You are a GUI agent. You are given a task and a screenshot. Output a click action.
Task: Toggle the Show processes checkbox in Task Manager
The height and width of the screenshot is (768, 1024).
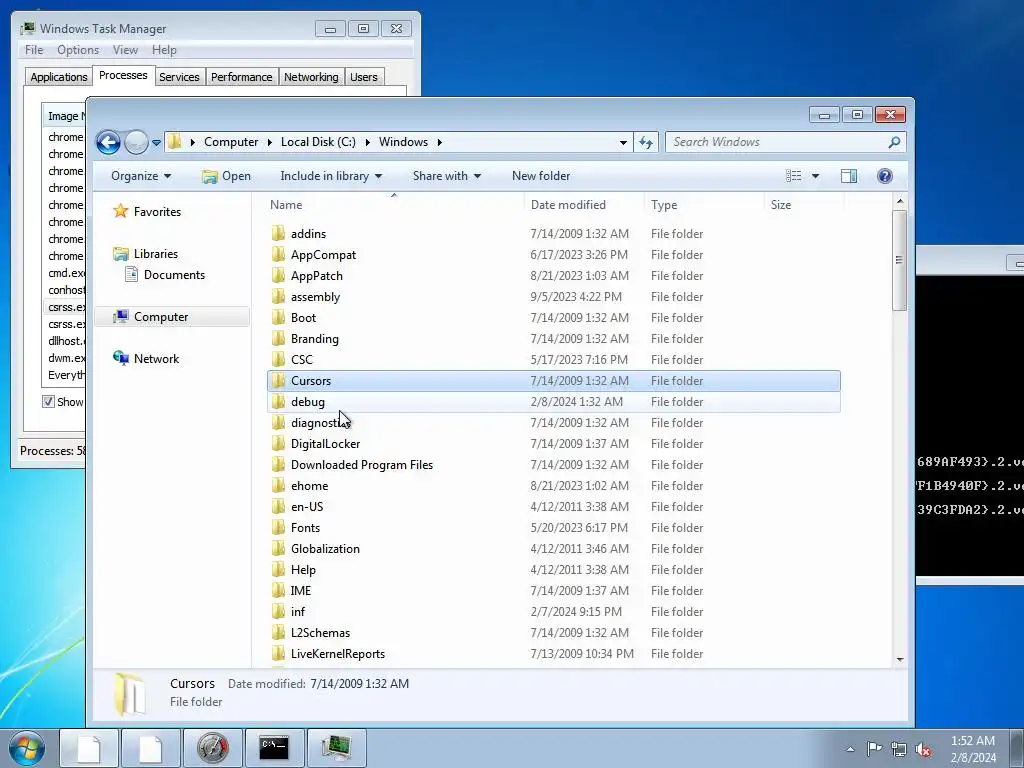[48, 402]
